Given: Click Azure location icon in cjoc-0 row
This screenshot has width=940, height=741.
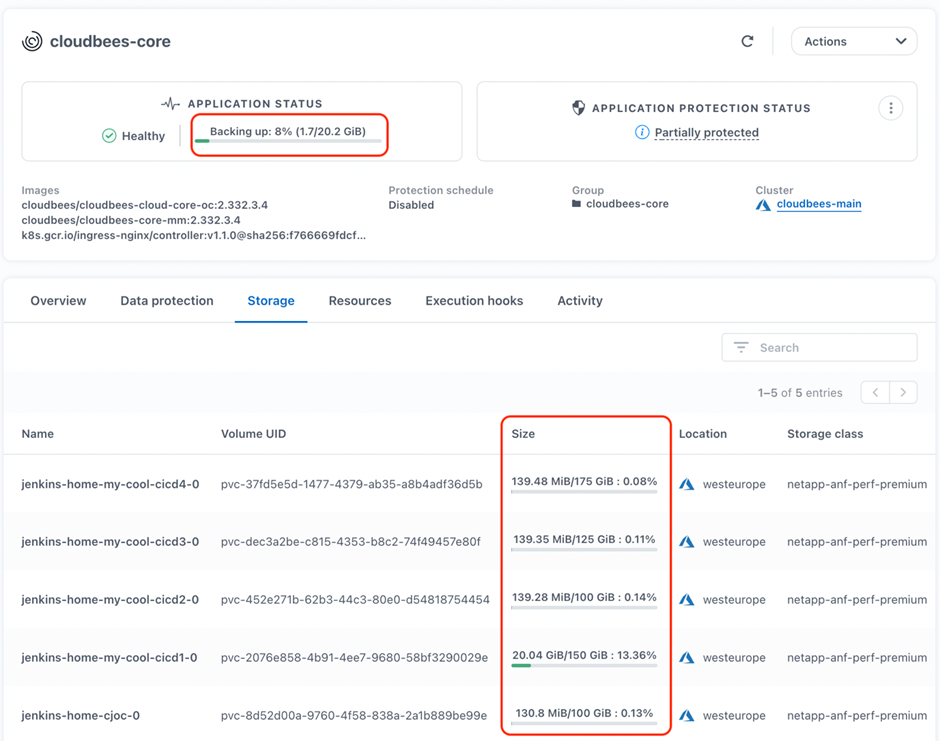Looking at the screenshot, I should (687, 716).
